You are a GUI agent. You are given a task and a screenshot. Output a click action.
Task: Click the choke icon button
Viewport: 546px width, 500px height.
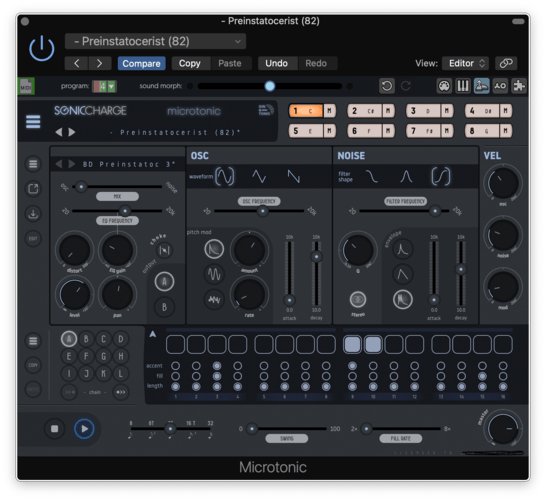(x=164, y=250)
